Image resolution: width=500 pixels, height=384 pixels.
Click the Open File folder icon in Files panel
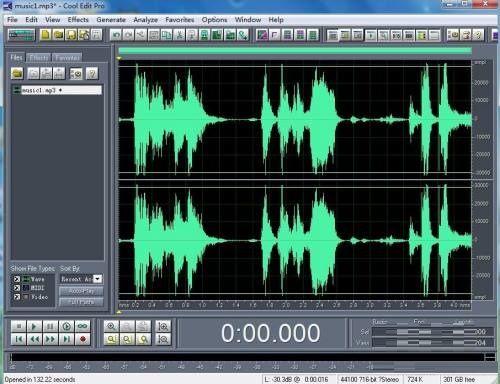pos(17,73)
